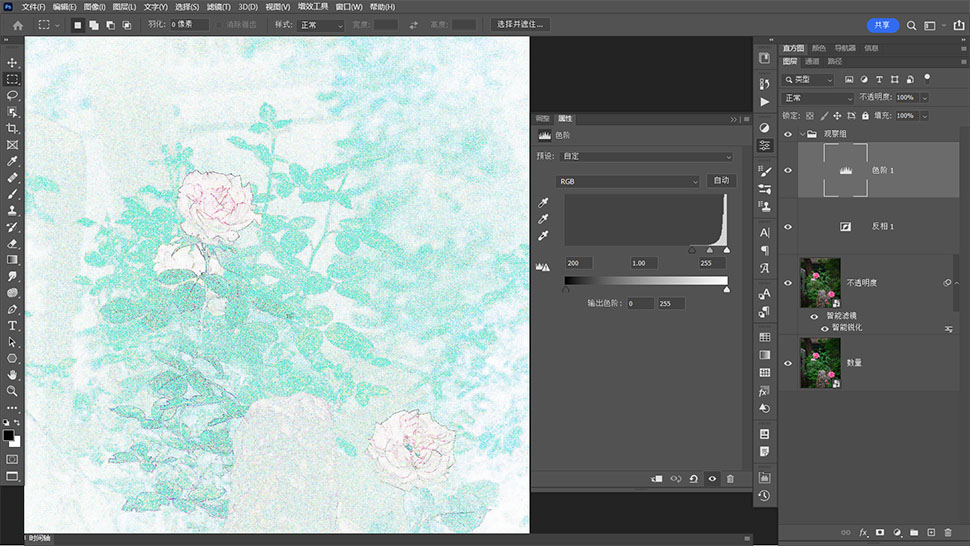
Task: Collapse the 观察组 group arrow
Action: [x=802, y=134]
